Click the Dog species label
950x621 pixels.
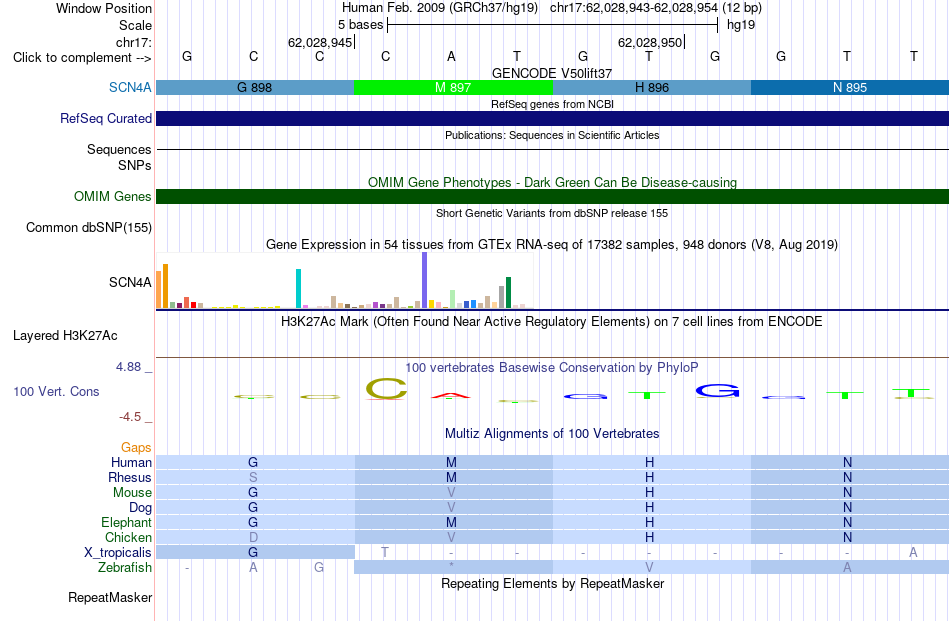(x=141, y=508)
